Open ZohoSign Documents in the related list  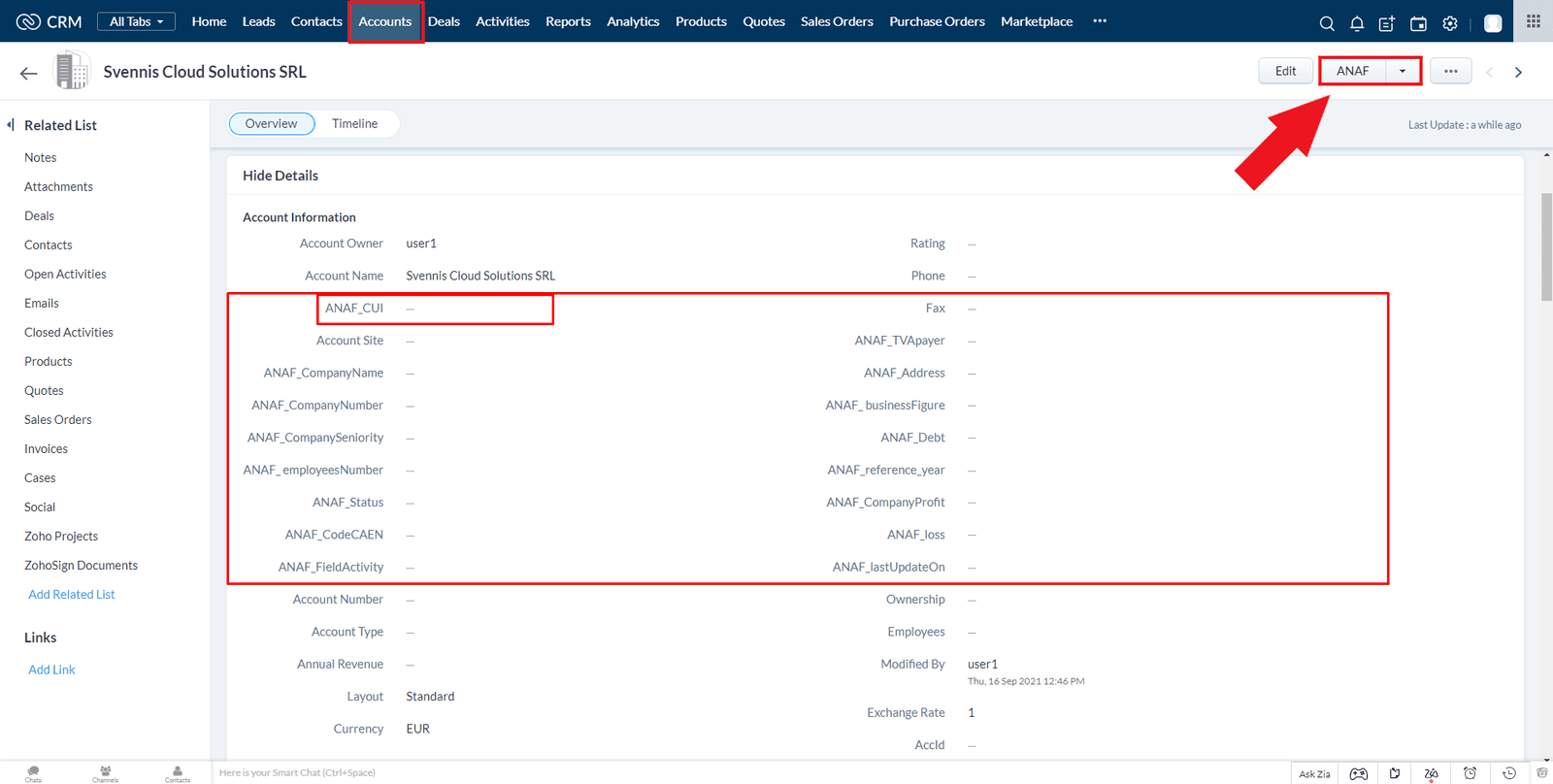[x=81, y=566]
